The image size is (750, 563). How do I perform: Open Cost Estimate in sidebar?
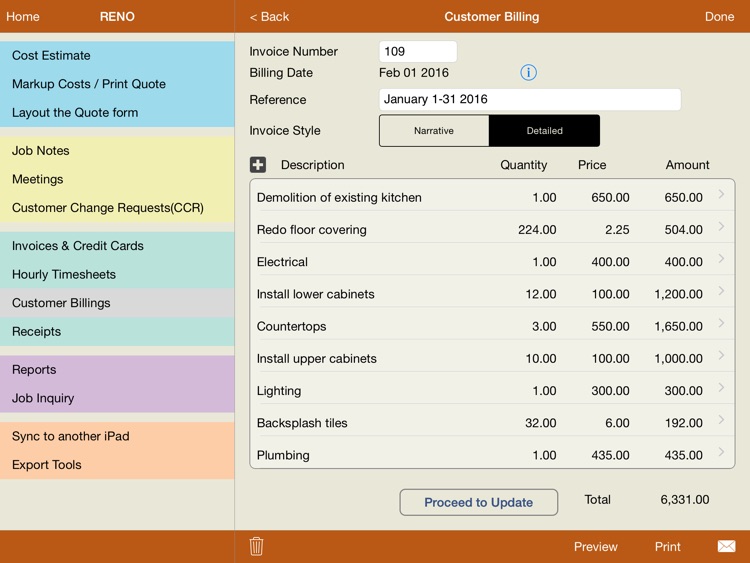(x=117, y=55)
